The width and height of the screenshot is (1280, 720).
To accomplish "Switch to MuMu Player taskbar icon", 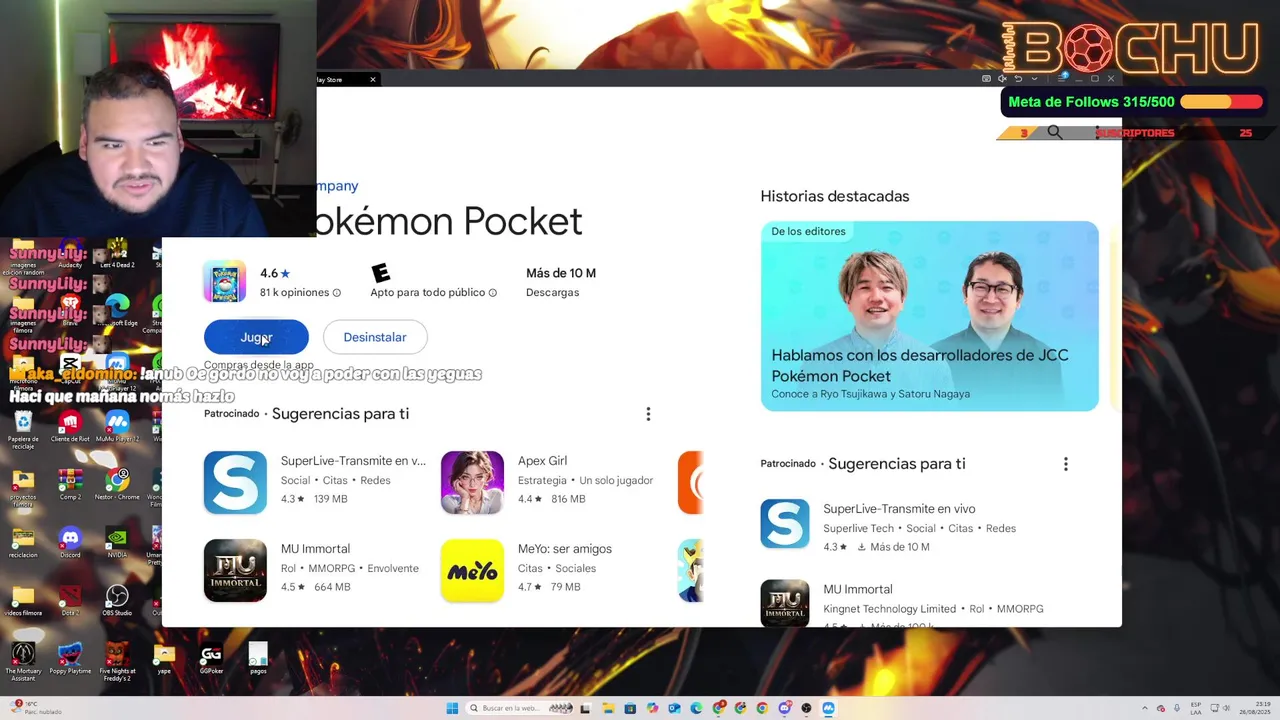I will coord(828,708).
